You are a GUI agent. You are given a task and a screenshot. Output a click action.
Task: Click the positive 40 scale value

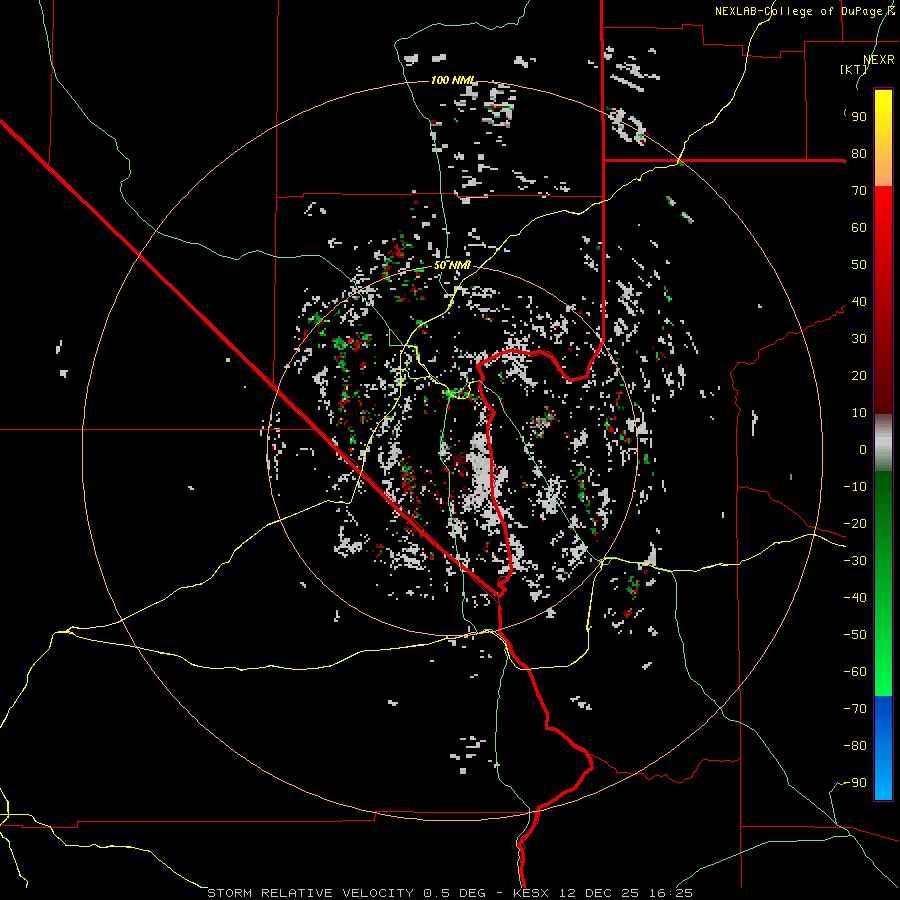[859, 302]
